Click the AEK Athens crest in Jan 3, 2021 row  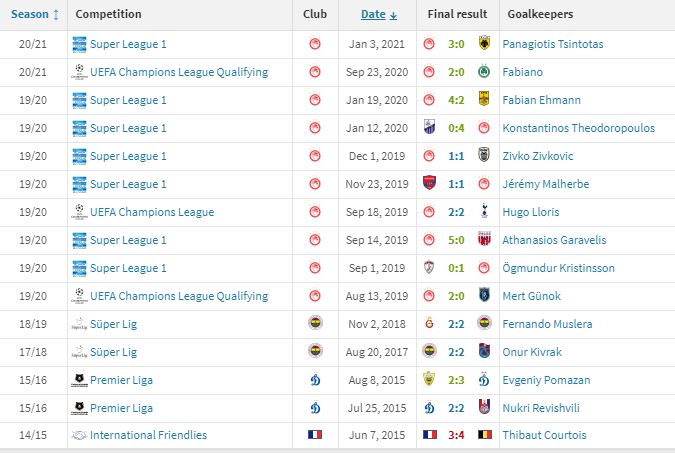(484, 43)
